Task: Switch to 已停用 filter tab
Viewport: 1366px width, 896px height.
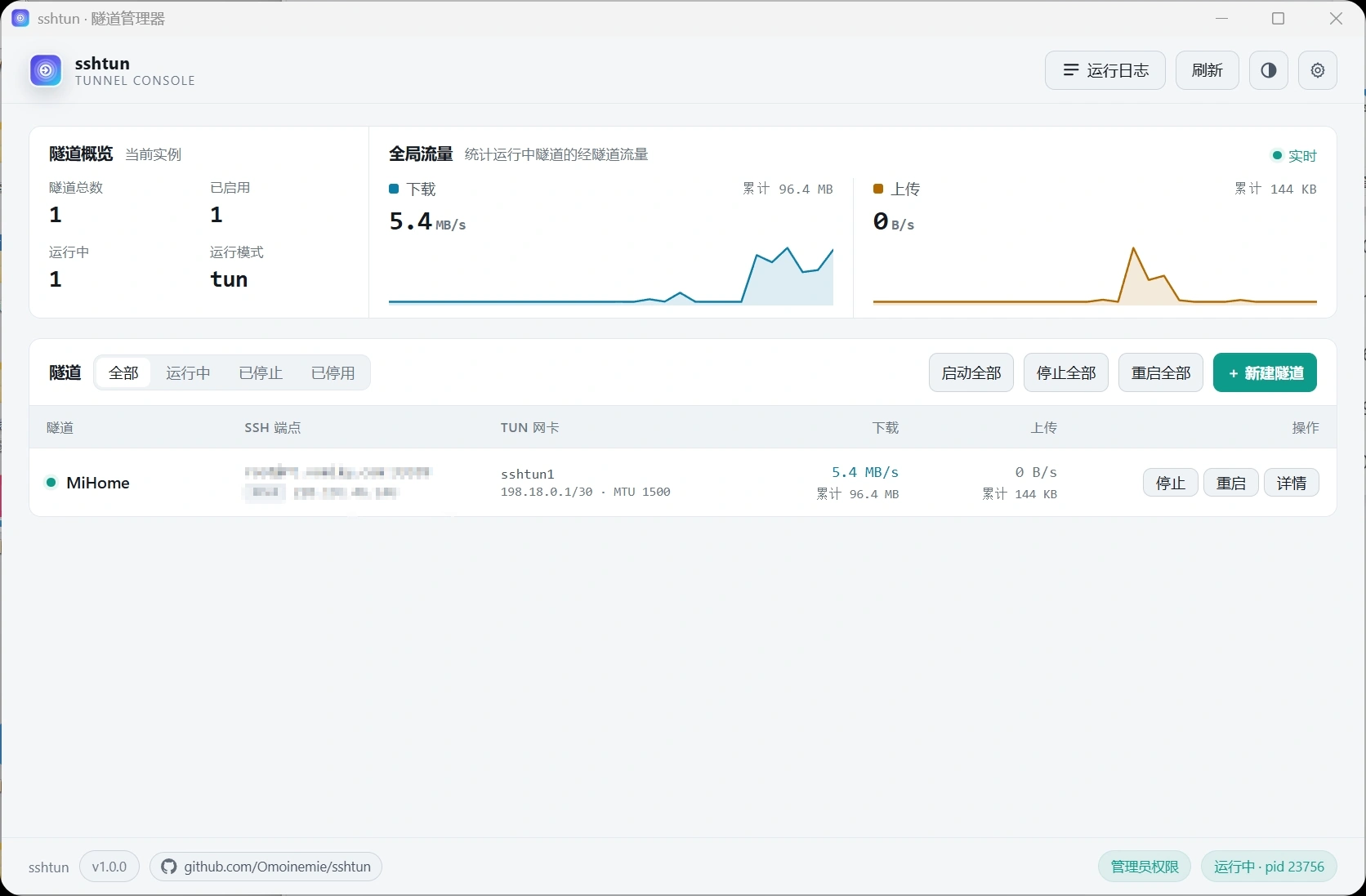Action: coord(333,372)
